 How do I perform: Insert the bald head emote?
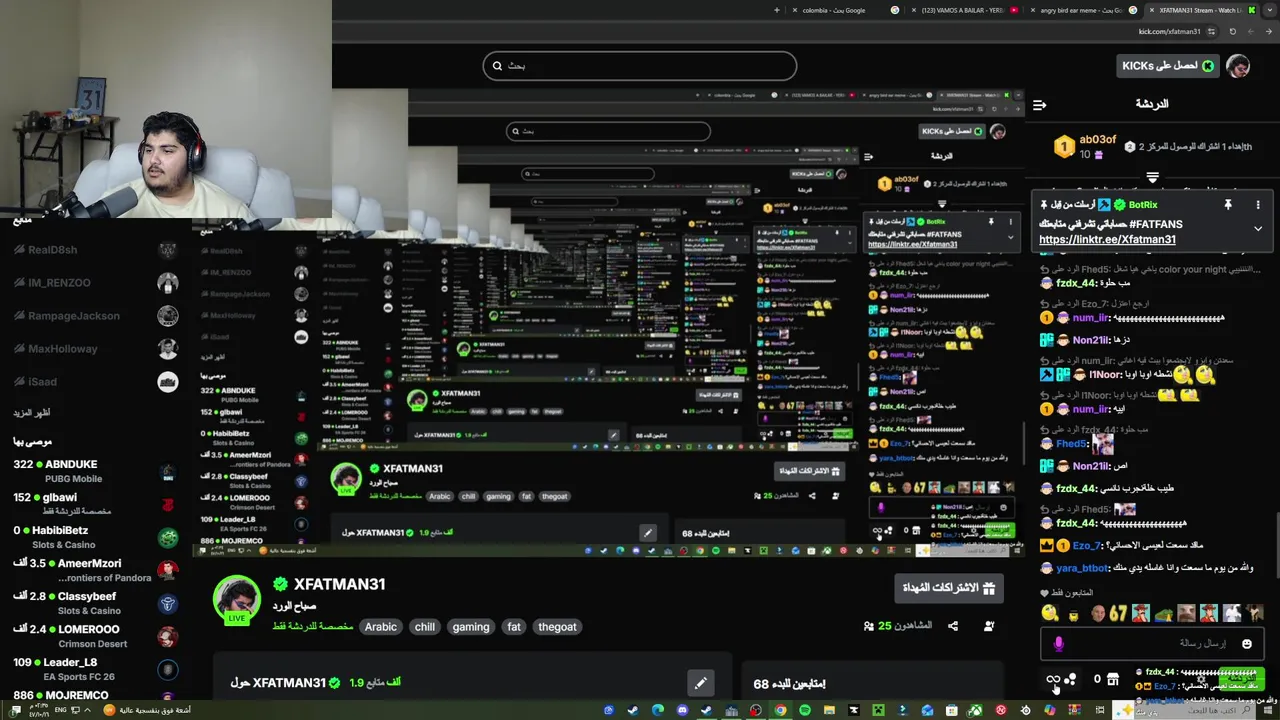1098,613
